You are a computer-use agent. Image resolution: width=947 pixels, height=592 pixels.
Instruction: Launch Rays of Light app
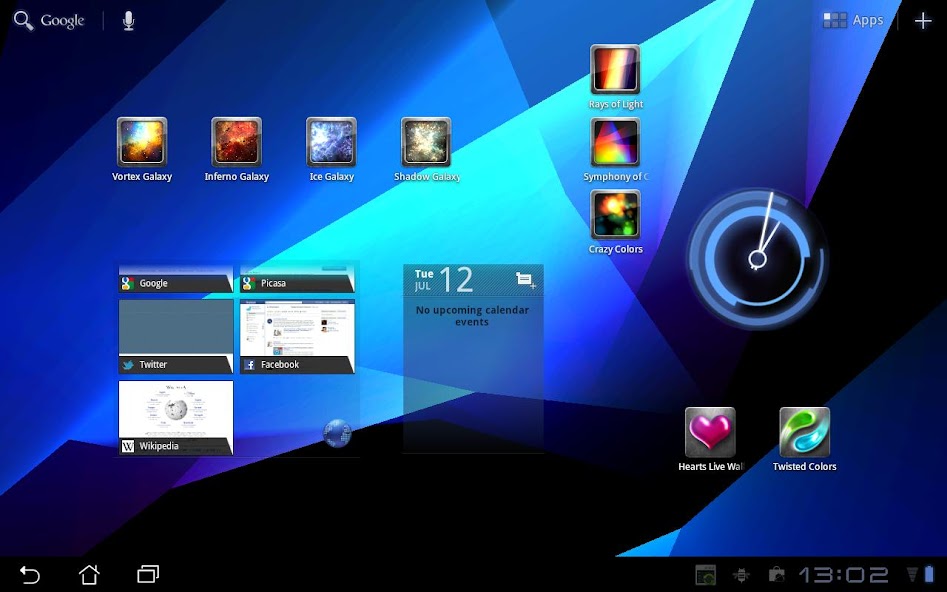(615, 70)
